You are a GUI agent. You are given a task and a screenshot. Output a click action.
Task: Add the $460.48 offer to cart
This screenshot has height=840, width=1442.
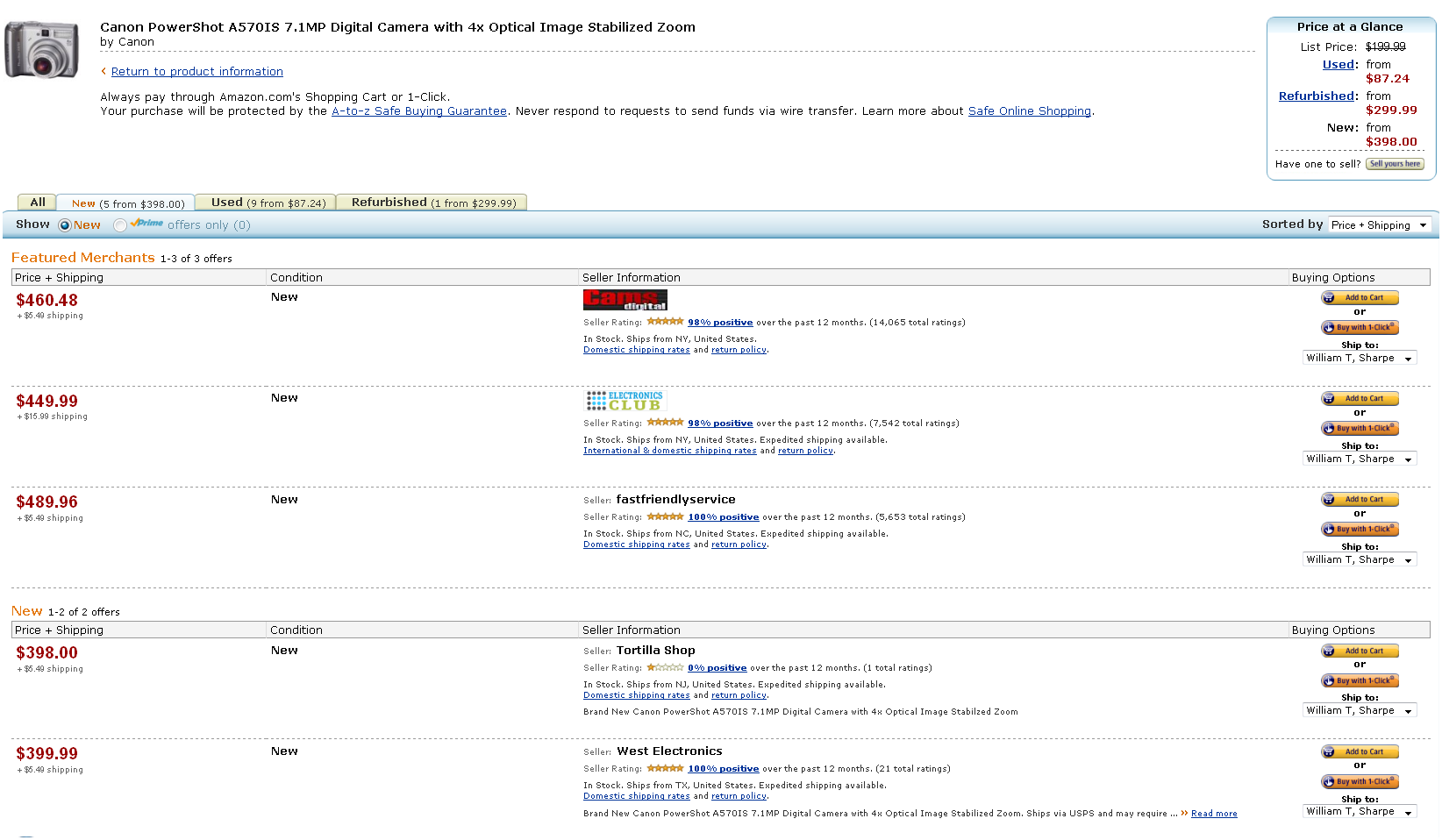[1360, 298]
